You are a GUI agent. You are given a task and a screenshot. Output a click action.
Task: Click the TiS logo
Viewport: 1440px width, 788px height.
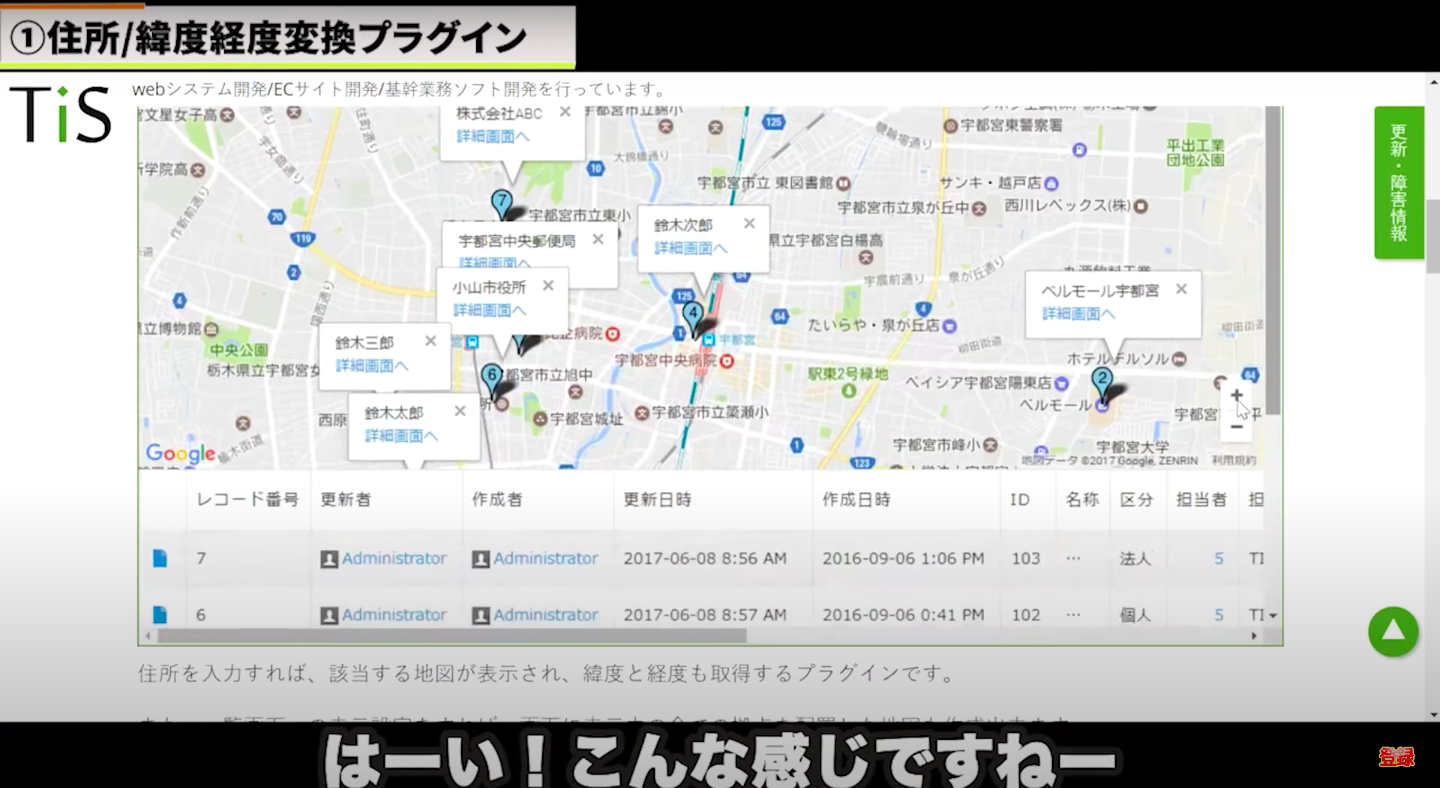click(60, 114)
